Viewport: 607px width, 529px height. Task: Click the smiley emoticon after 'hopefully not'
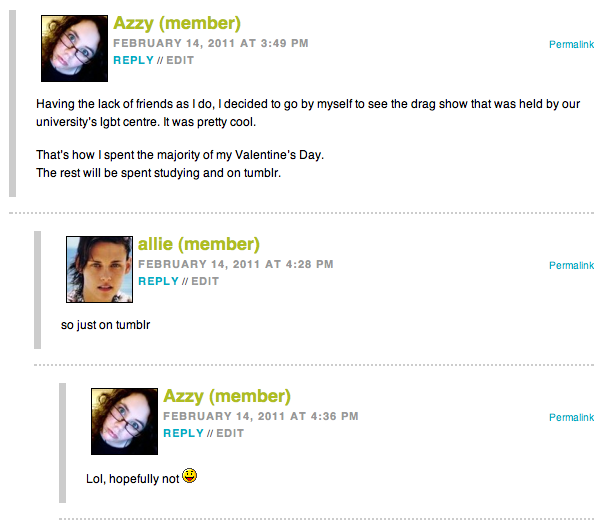point(190,476)
